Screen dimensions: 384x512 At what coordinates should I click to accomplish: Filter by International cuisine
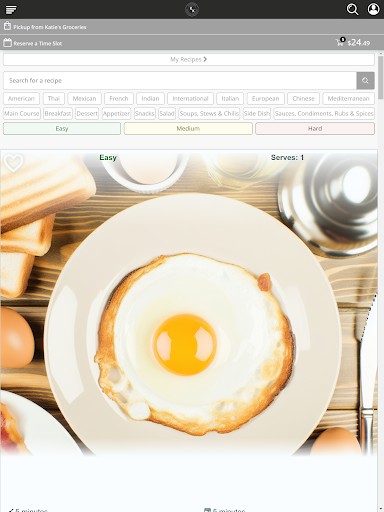[x=190, y=99]
